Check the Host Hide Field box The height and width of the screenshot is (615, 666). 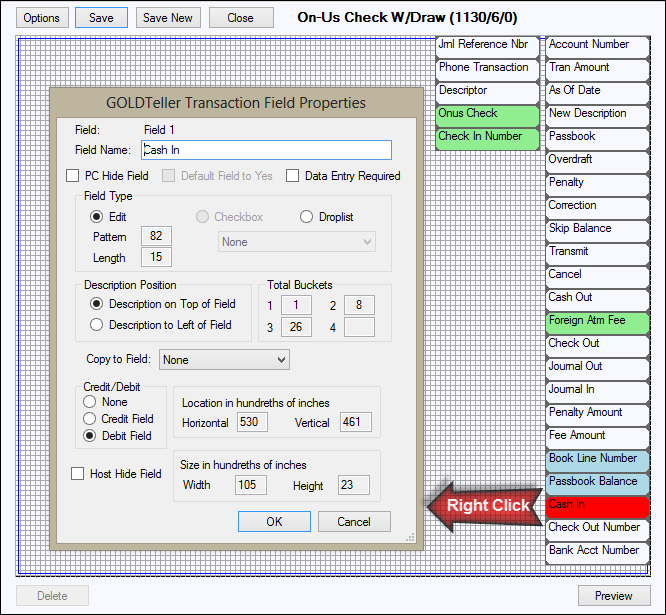pos(77,474)
